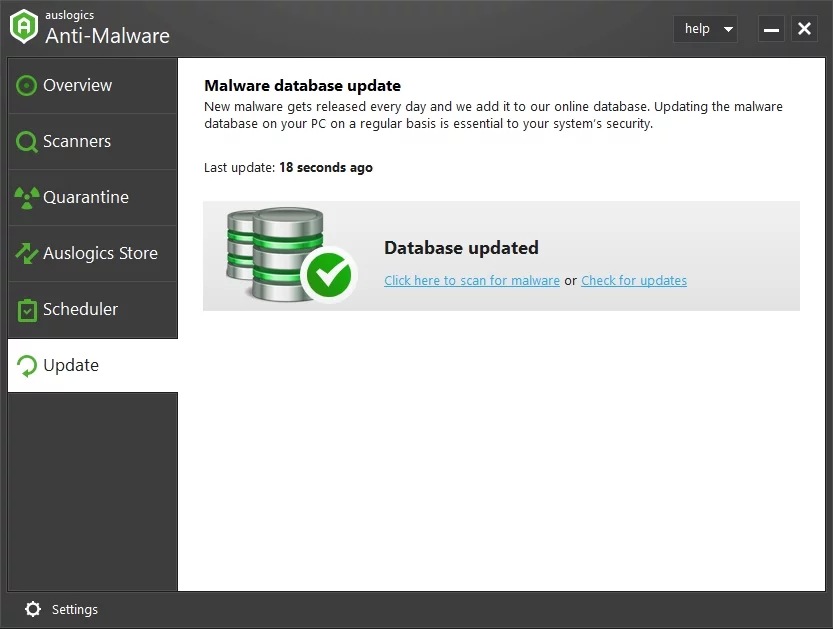Open the Settings text label at bottom
This screenshot has width=833, height=629.
click(75, 610)
